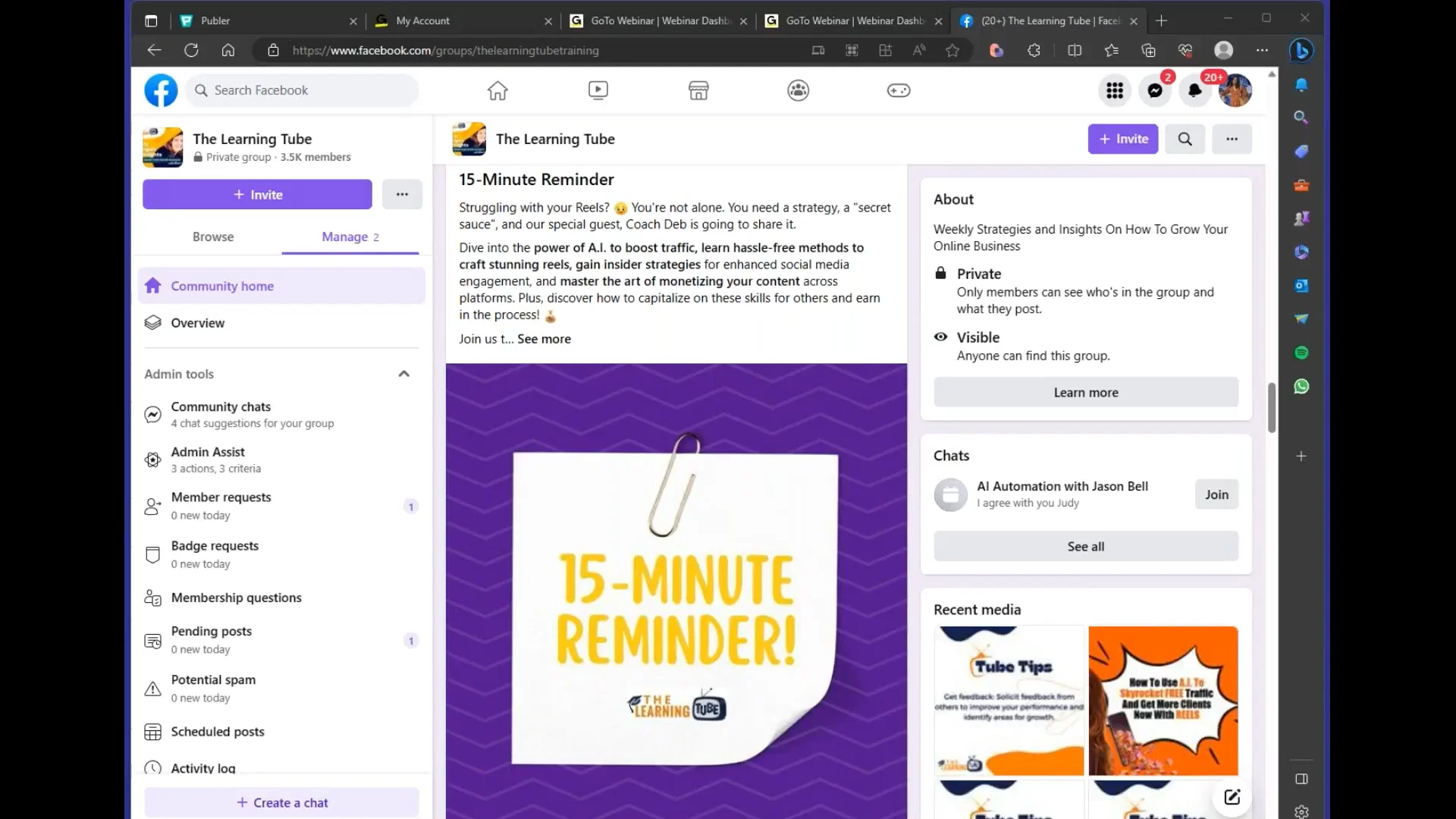Join the AI Automation with Jason Bell chat
This screenshot has height=819, width=1456.
(1216, 494)
